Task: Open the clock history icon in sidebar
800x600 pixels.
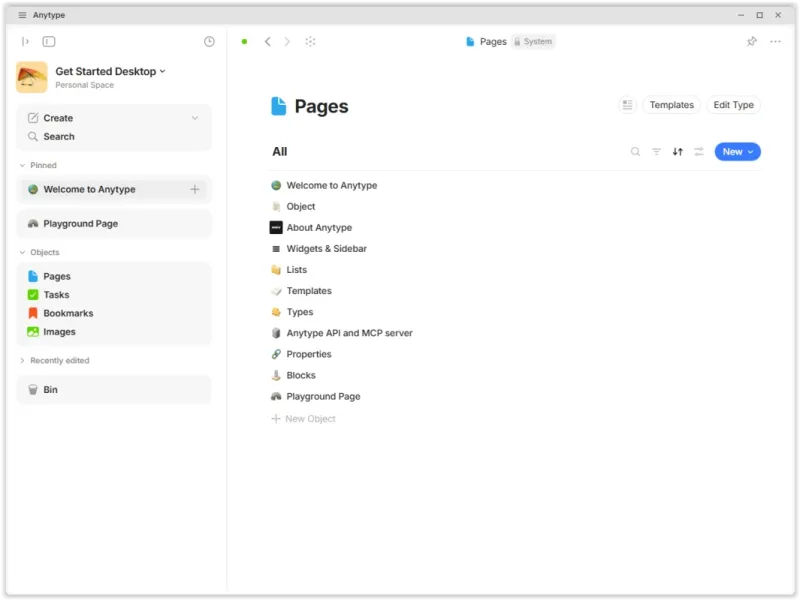Action: (209, 41)
